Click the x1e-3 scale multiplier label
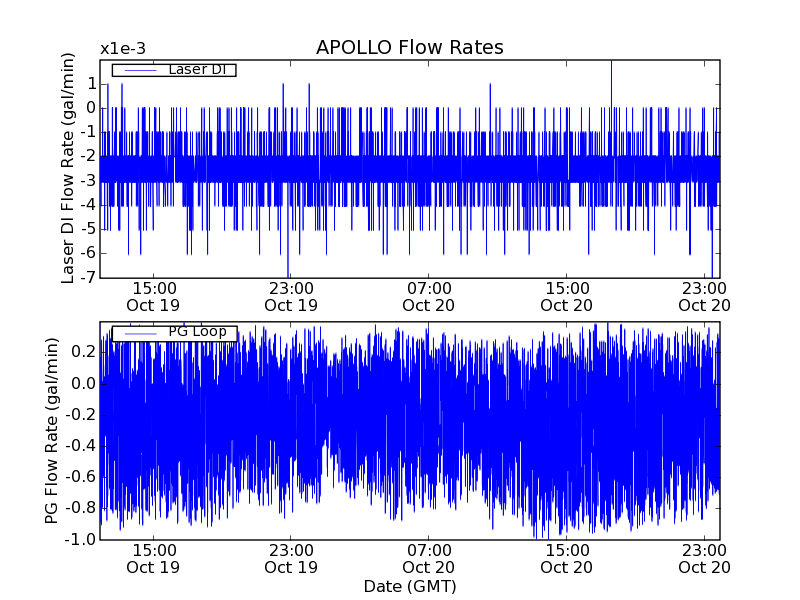 [123, 49]
